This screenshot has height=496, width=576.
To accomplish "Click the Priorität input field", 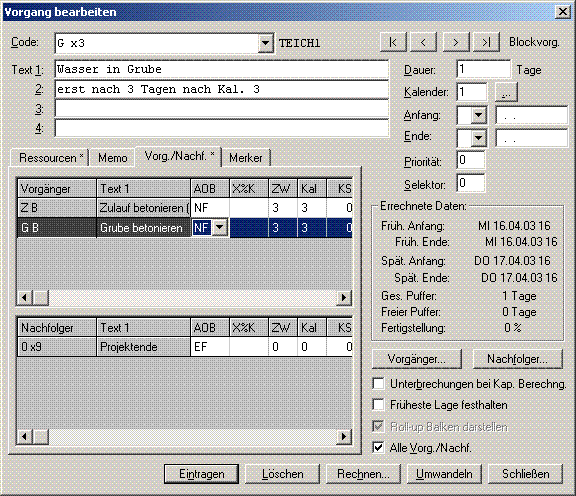I will [471, 161].
